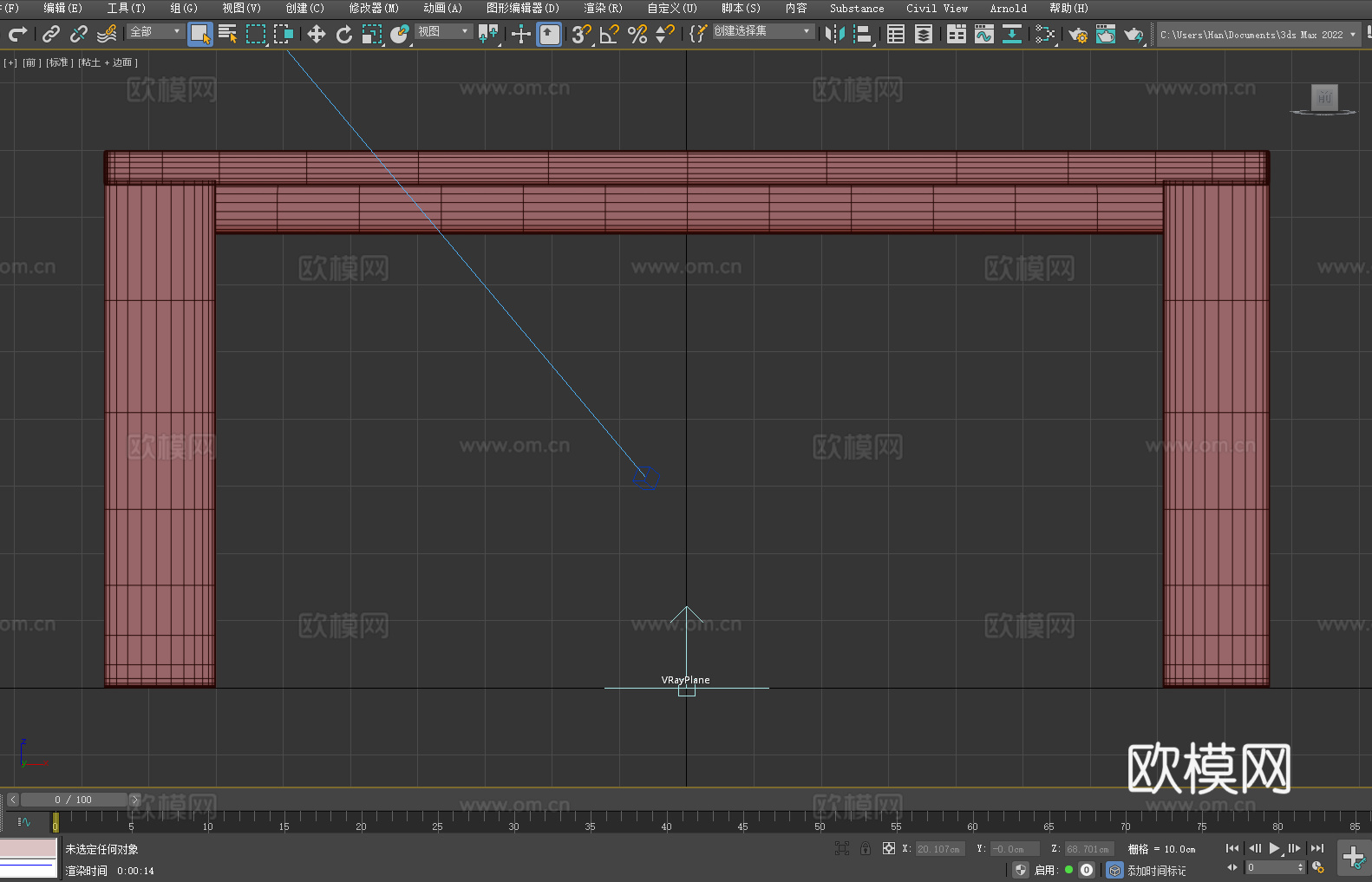Open the Scene Explorer toggle icon
Image resolution: width=1372 pixels, height=882 pixels.
(896, 34)
